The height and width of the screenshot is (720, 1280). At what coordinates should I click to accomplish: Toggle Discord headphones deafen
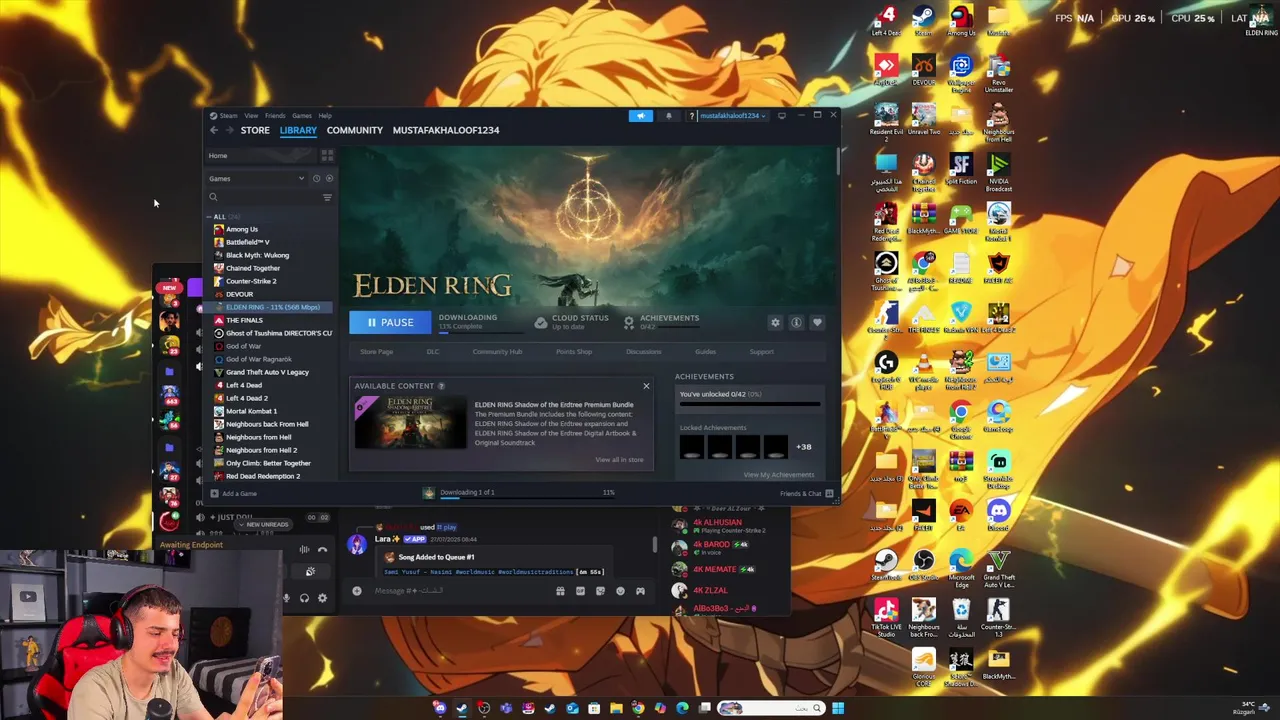[304, 598]
